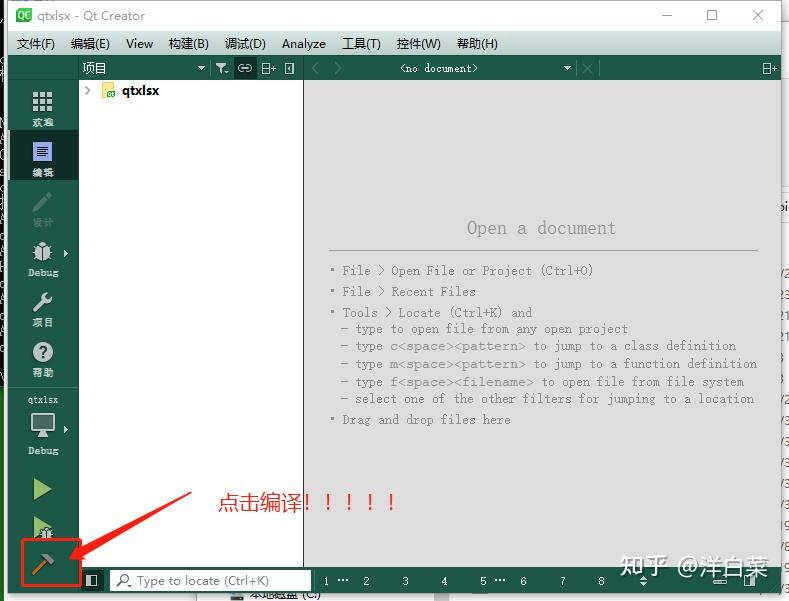
Task: Click the Type to locate input field
Action: [210, 580]
